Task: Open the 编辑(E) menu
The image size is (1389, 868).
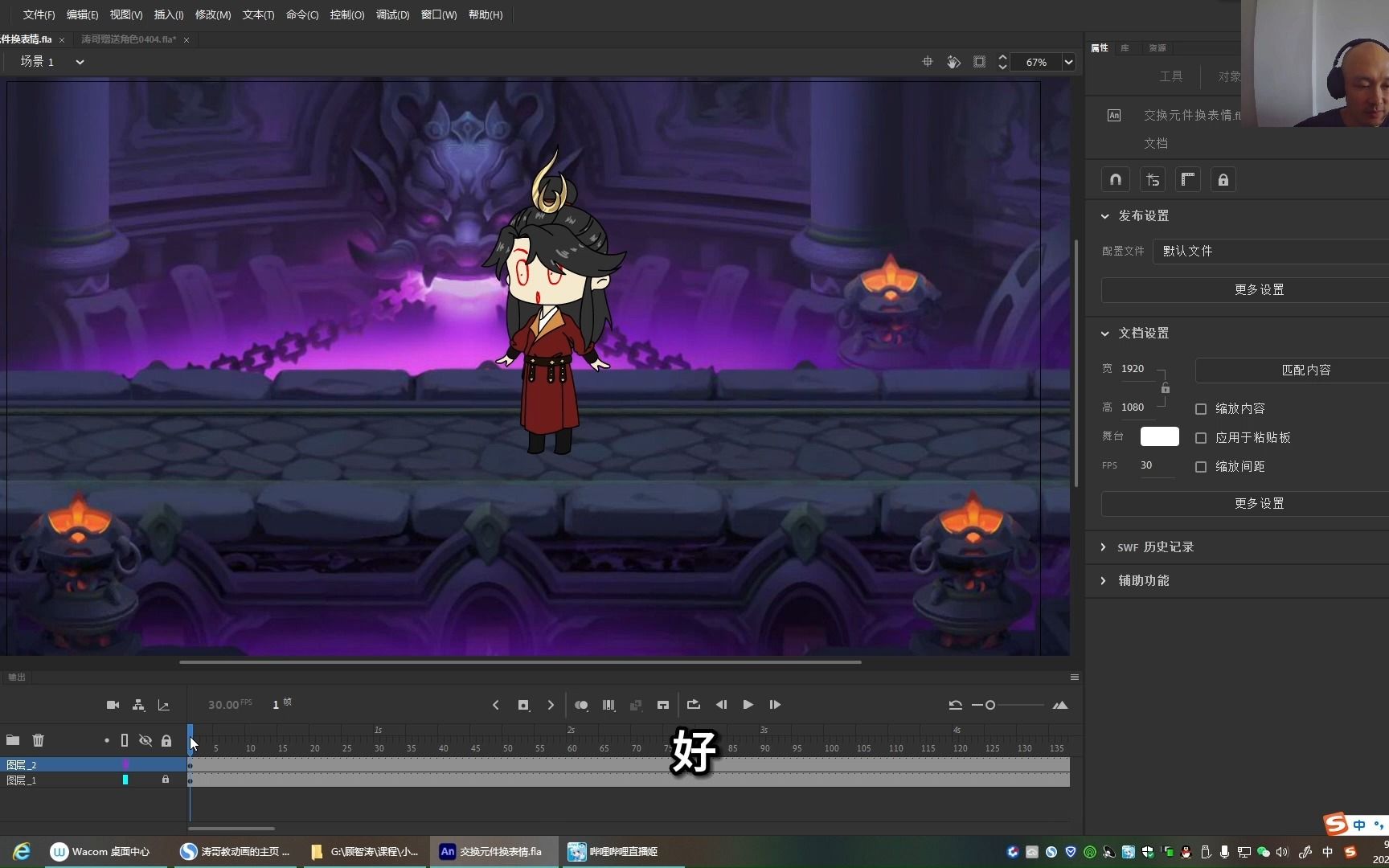Action: 82,14
